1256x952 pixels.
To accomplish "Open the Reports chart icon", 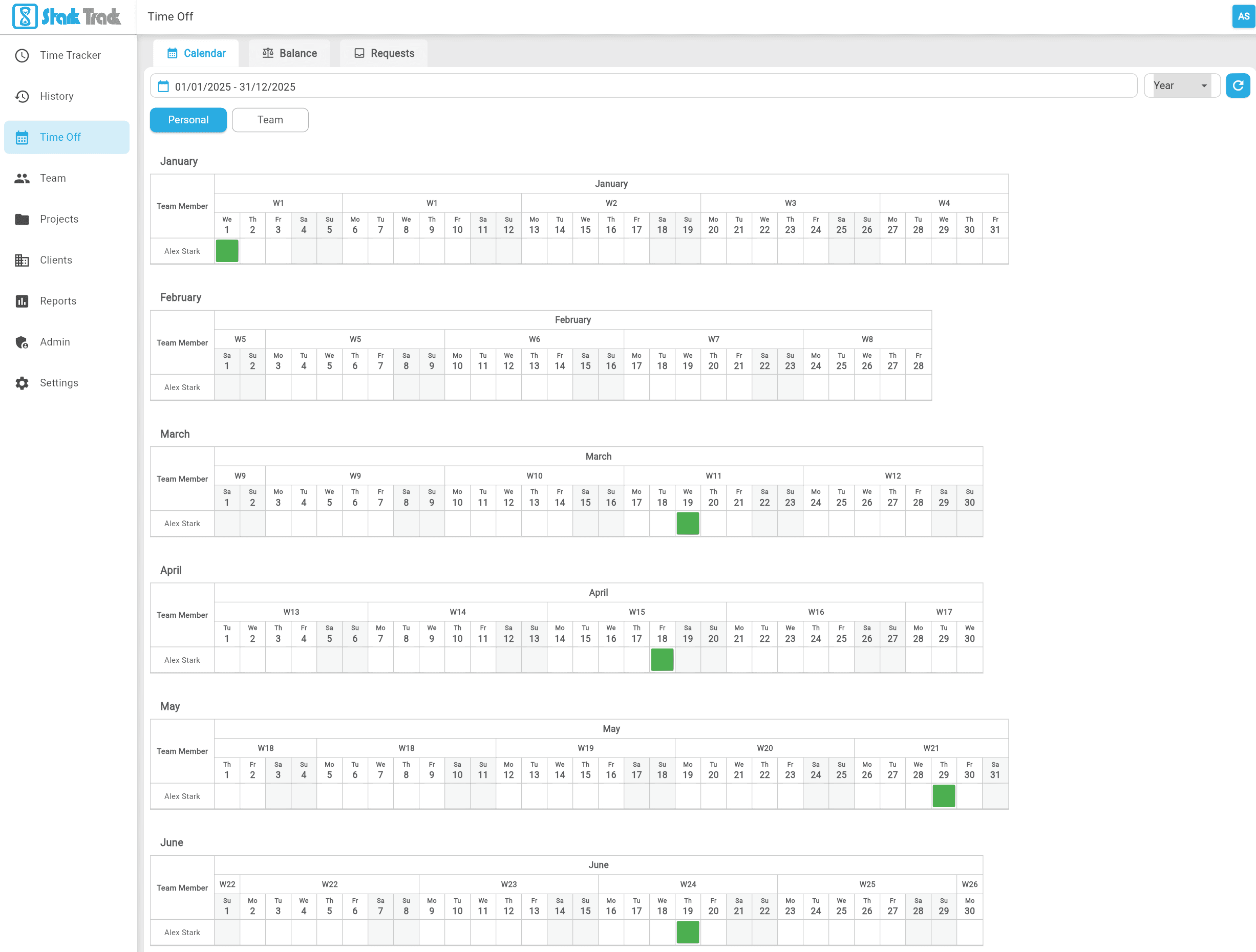I will point(22,301).
